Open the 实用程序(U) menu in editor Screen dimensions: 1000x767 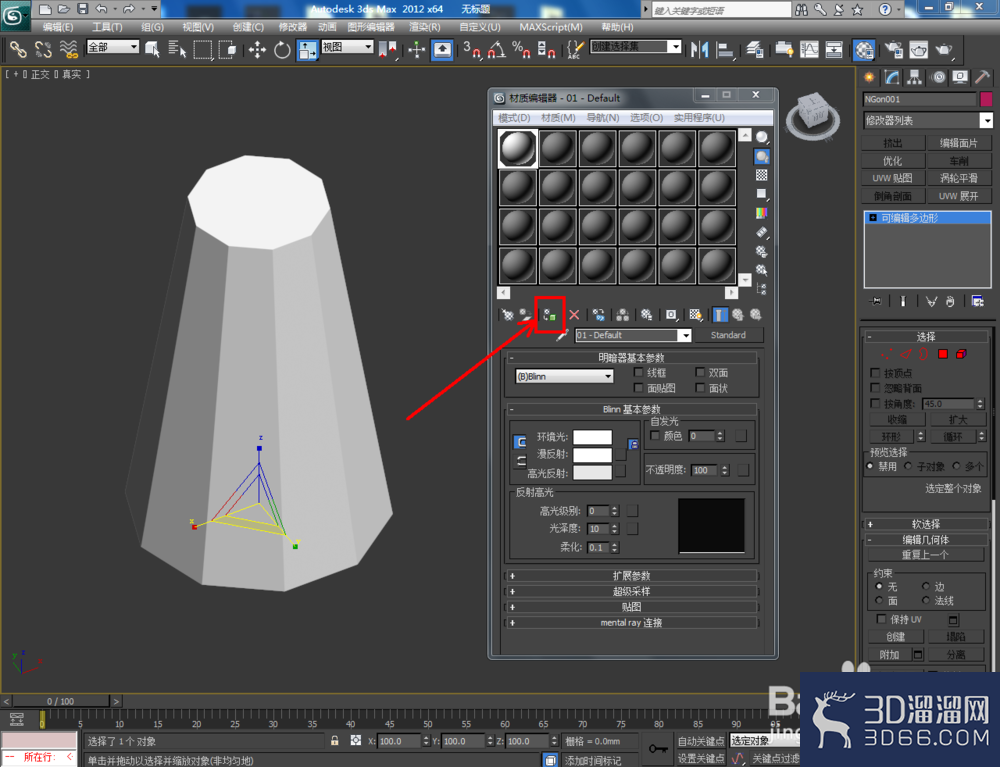(x=699, y=118)
